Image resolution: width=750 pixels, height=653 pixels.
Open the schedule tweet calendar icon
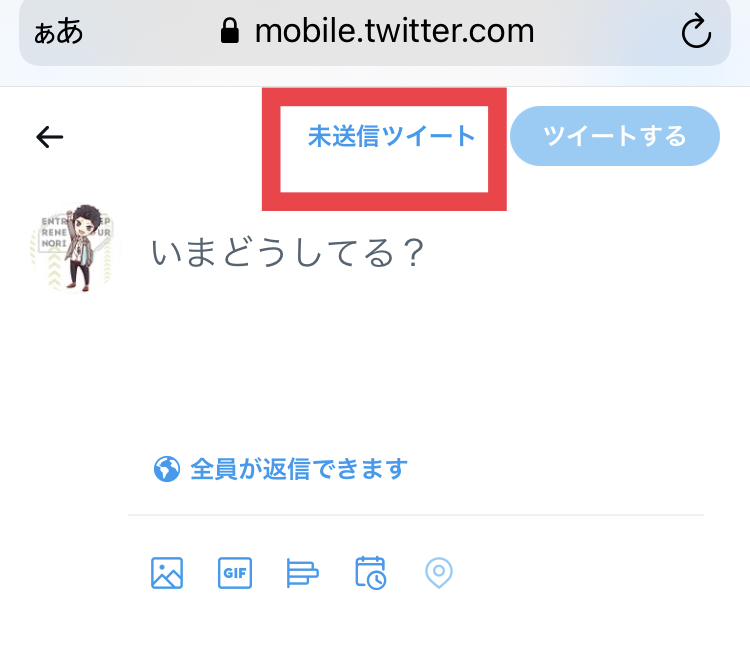tap(371, 573)
